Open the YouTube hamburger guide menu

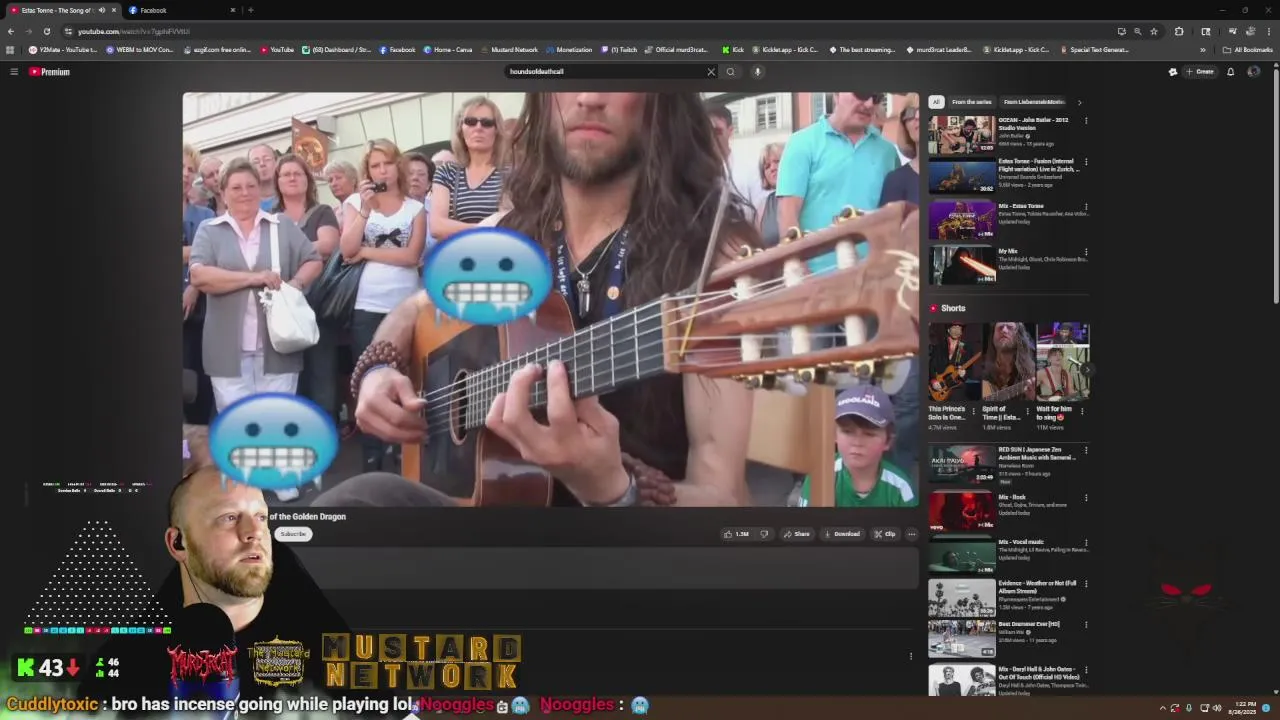coord(14,72)
